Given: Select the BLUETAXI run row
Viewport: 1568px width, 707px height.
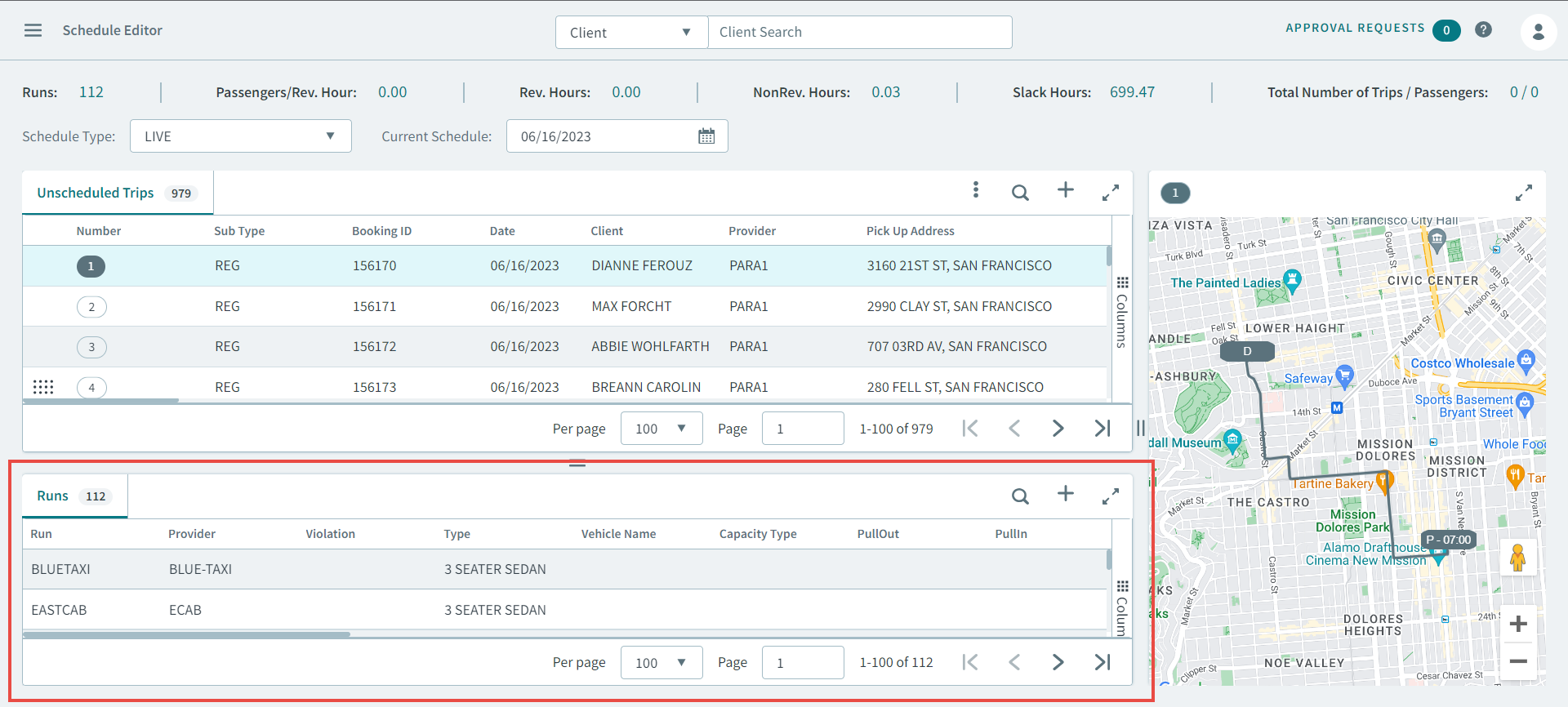Looking at the screenshot, I should coord(565,569).
